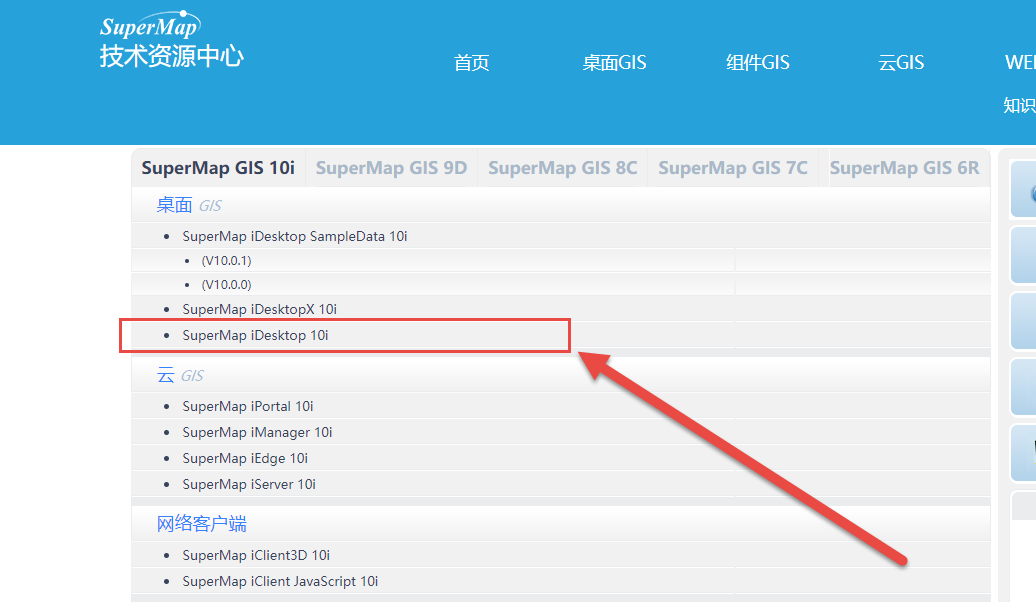Open SuperMap iClient JavaScript 10i

[x=280, y=582]
